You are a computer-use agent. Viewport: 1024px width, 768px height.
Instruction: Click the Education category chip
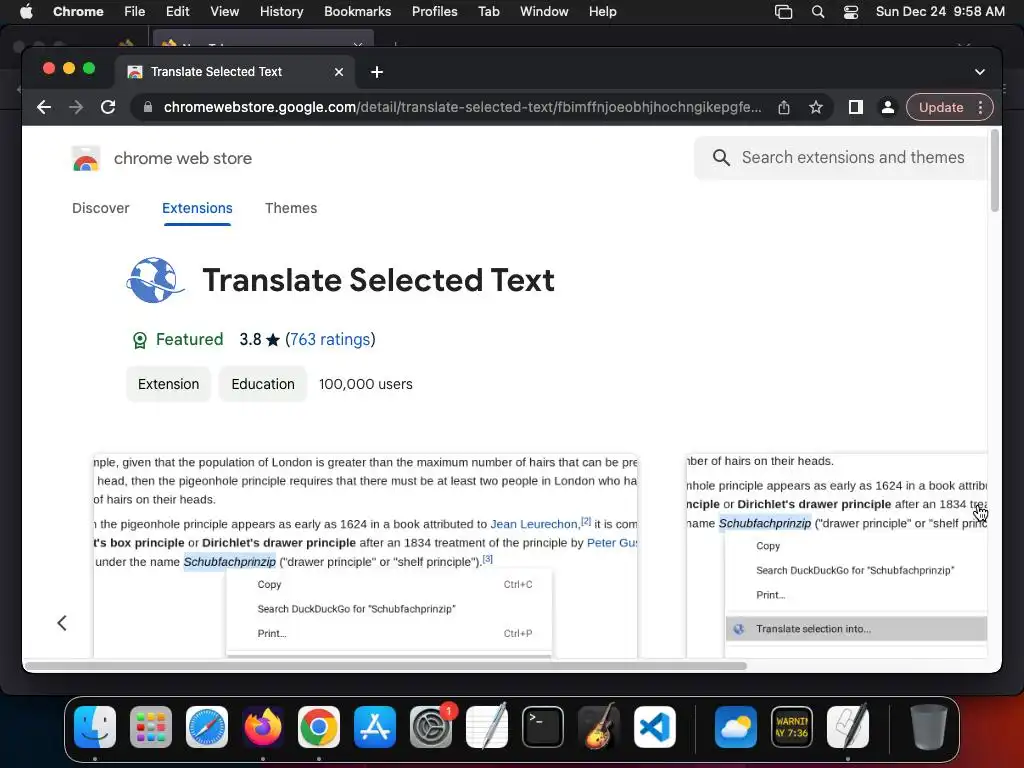[x=263, y=384]
